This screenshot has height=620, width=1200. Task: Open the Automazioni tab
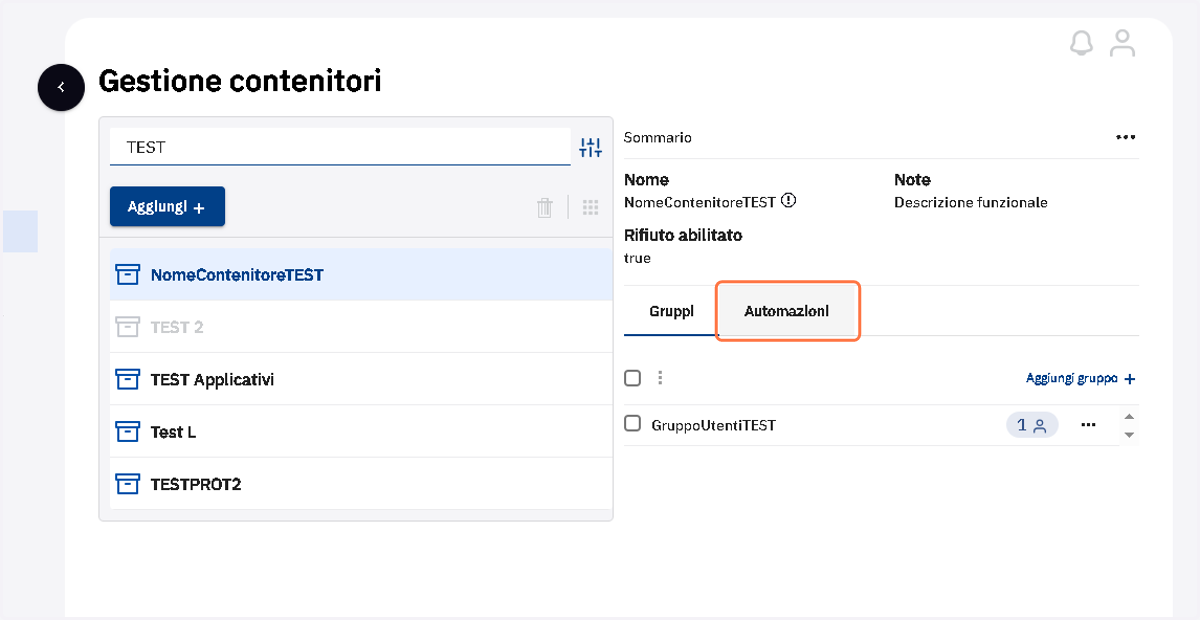point(787,311)
